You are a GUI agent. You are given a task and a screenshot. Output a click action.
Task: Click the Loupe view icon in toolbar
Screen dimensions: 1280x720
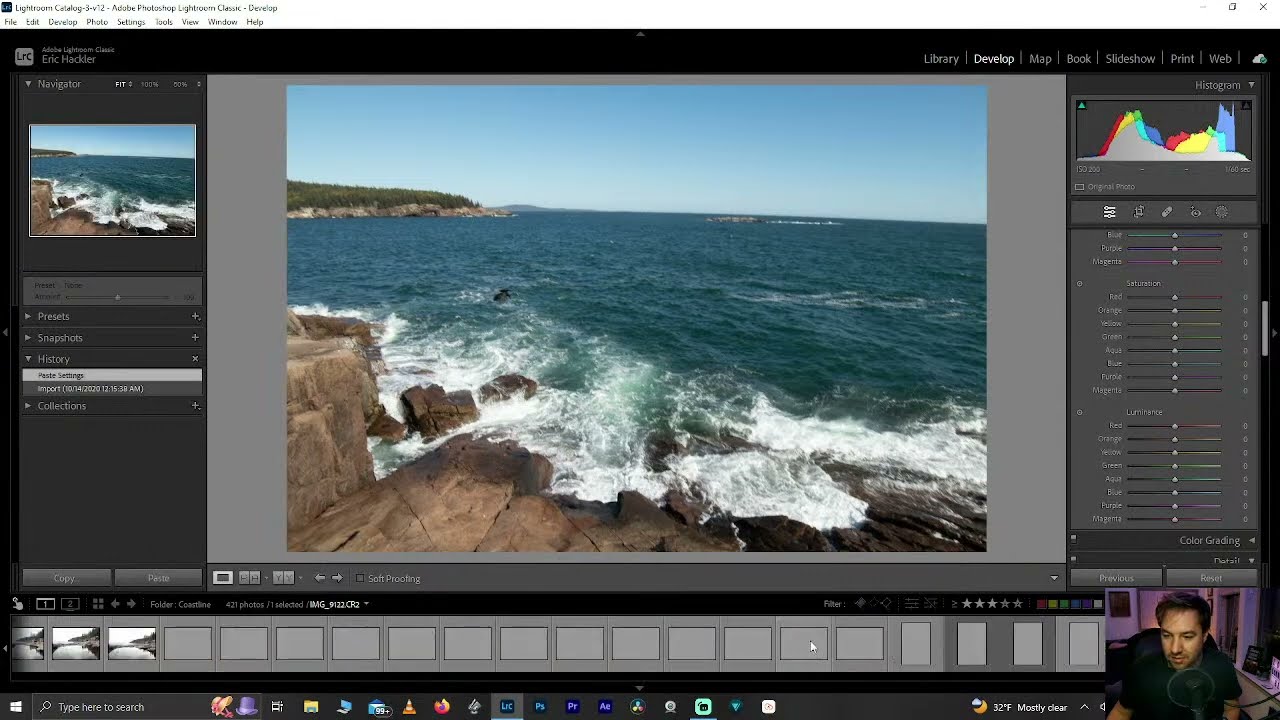223,578
